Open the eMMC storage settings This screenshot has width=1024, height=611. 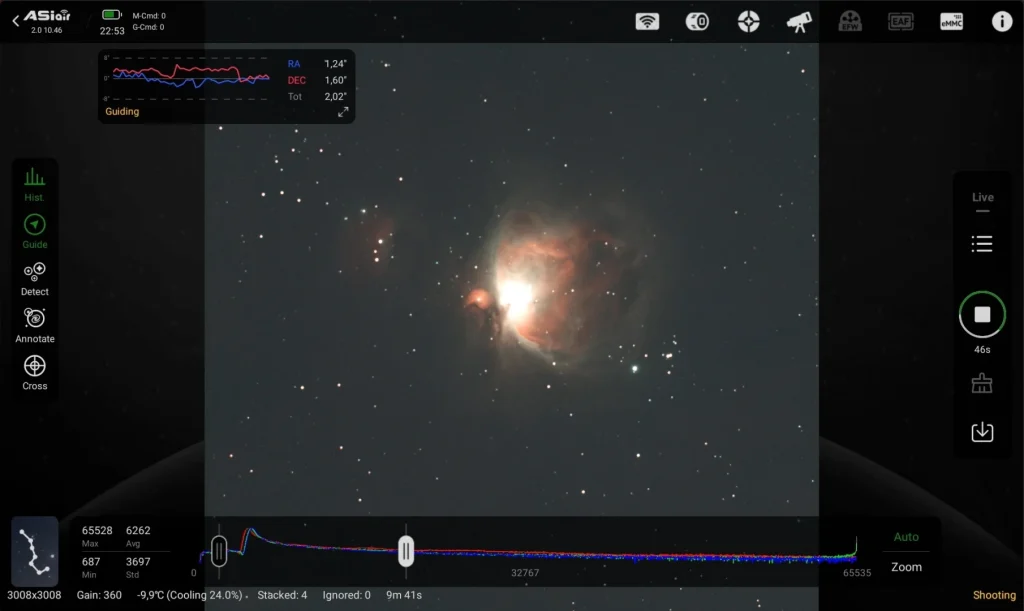951,21
